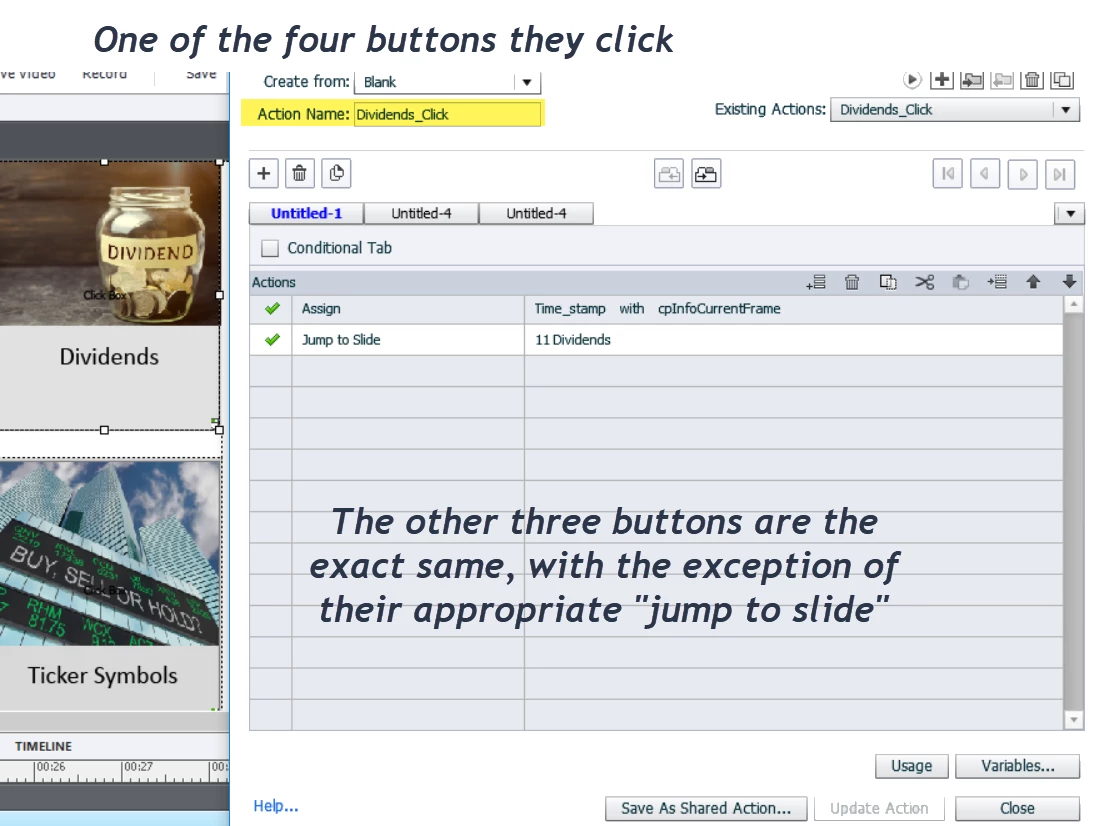
Task: Click the move decision left icon
Action: [x=669, y=174]
